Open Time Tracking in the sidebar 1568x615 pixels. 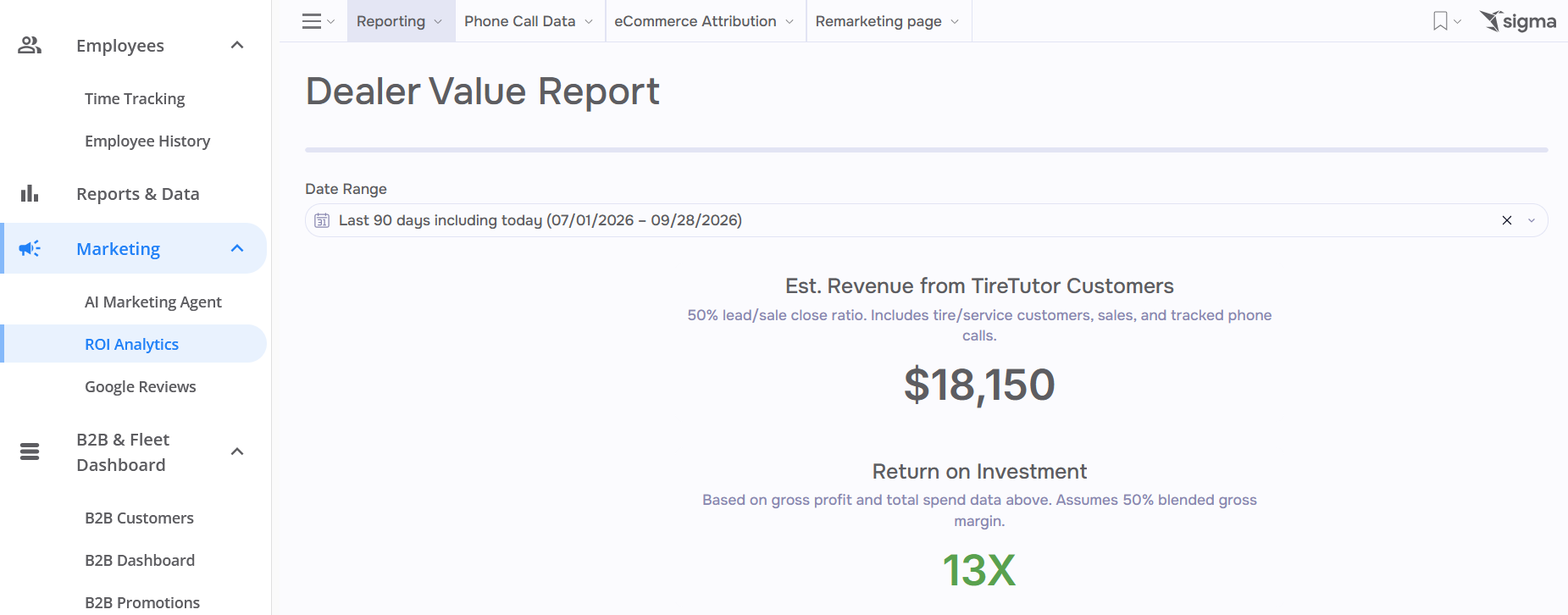[x=135, y=98]
